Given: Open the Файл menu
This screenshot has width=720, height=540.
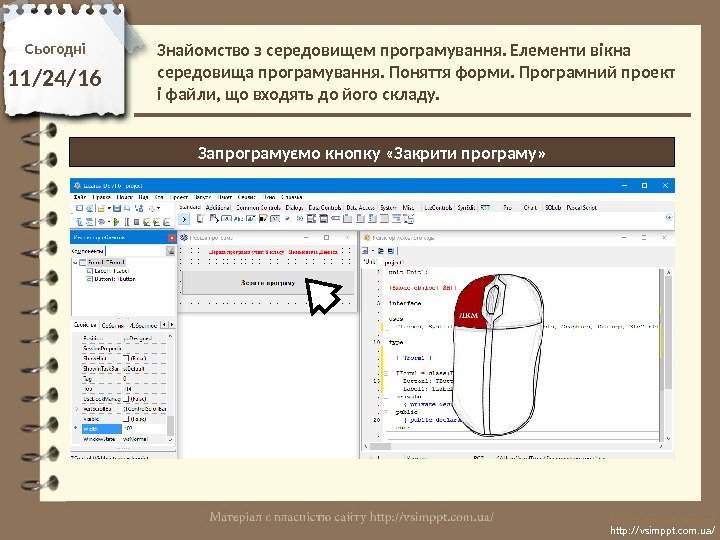Looking at the screenshot, I should click(80, 197).
